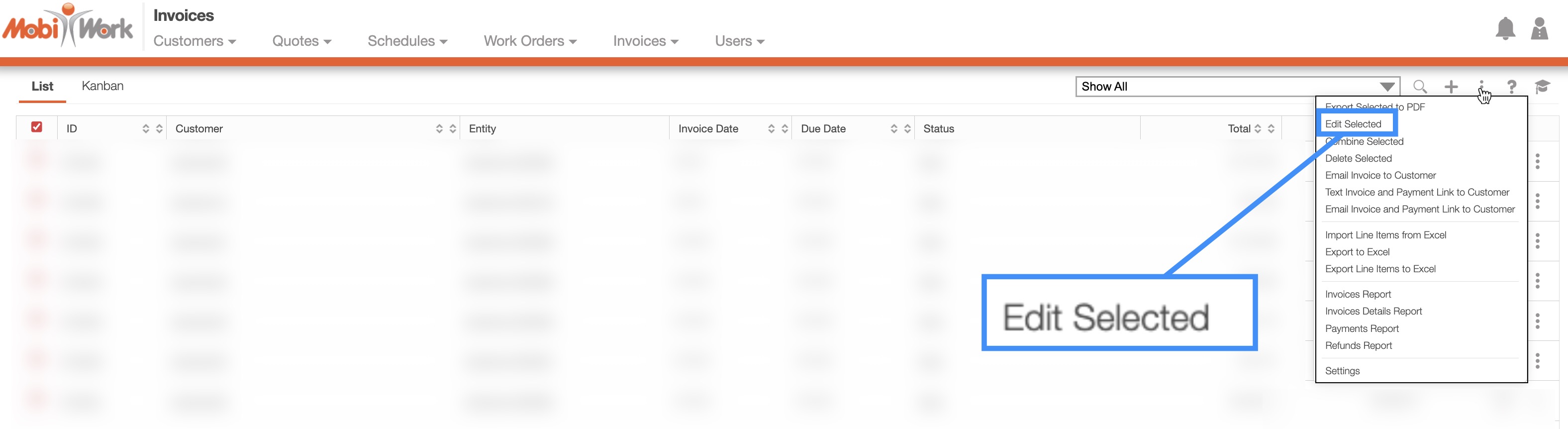Viewport: 1568px width, 429px height.
Task: Click the plus icon to add invoice
Action: pyautogui.click(x=1451, y=87)
